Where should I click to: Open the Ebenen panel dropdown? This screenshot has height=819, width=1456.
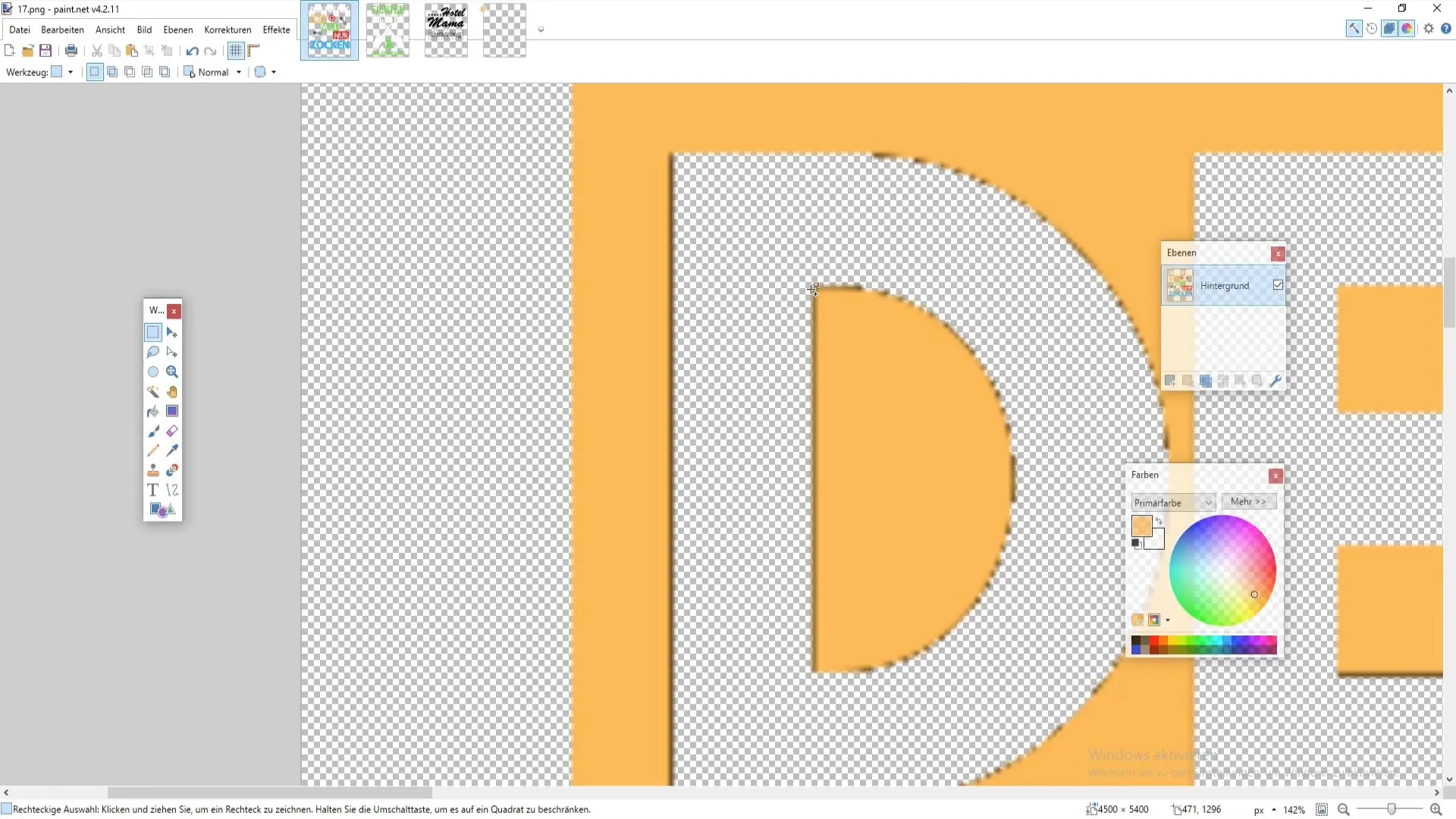[x=178, y=29]
